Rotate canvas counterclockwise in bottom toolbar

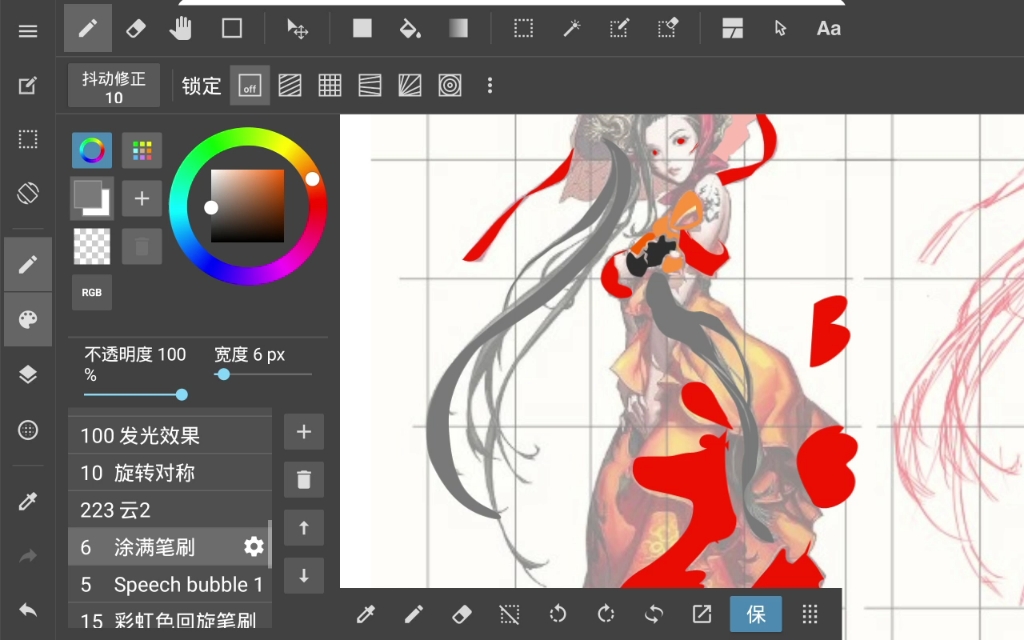(558, 614)
